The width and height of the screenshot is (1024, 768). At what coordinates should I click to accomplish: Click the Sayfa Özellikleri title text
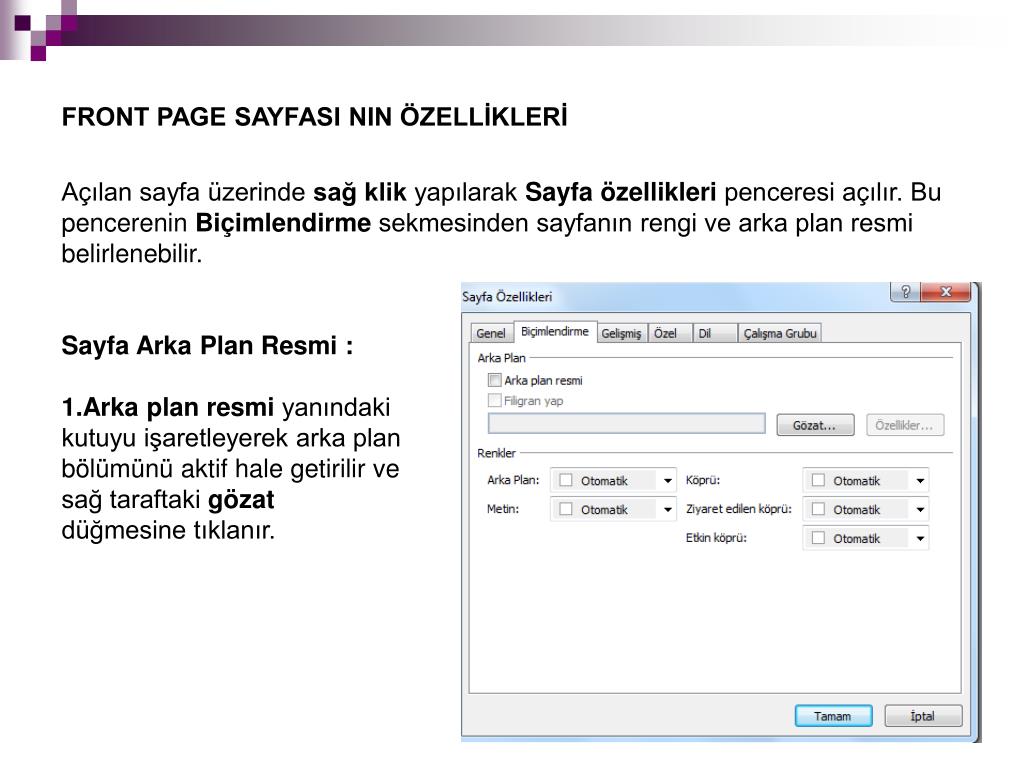(507, 297)
